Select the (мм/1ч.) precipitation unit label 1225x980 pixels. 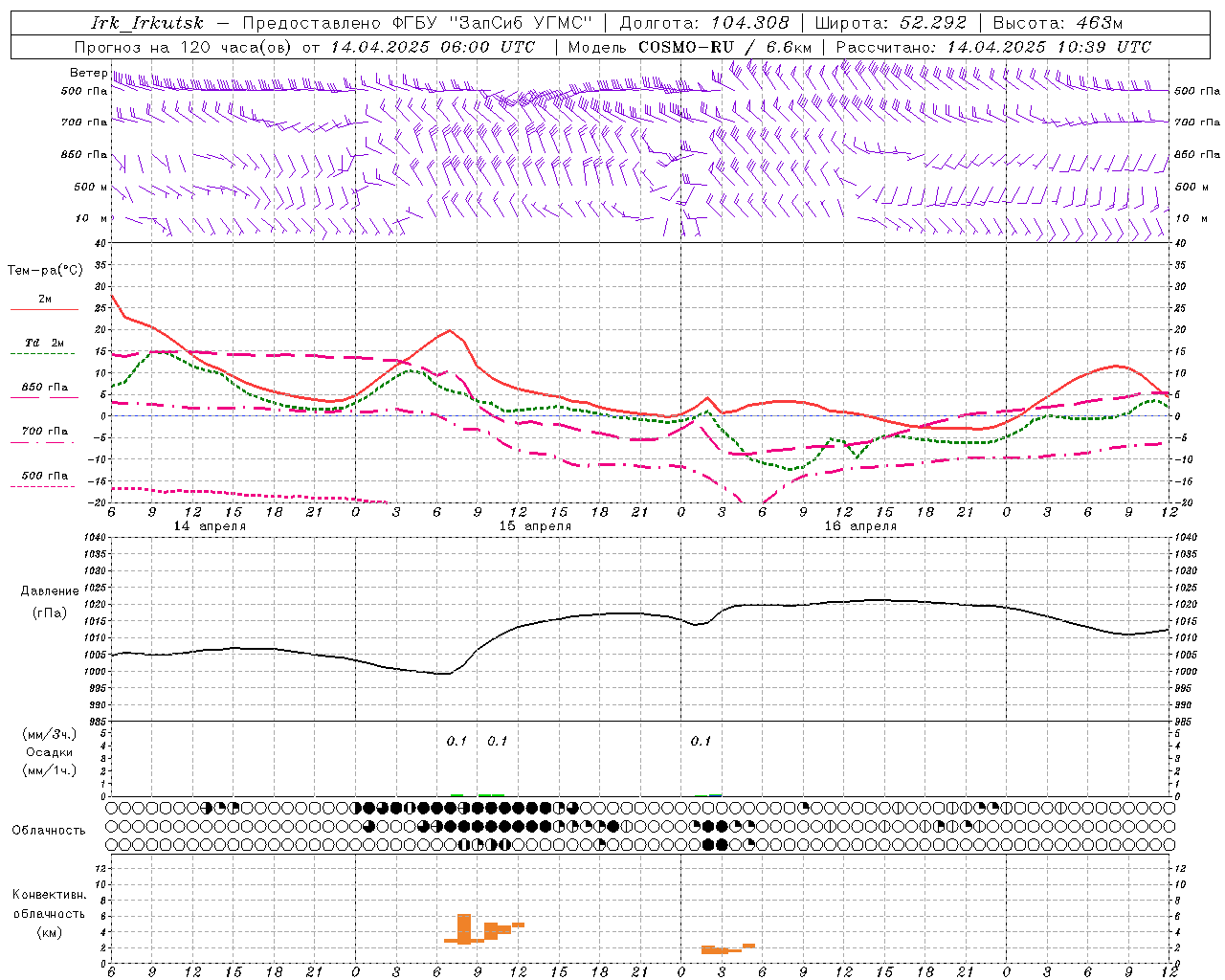(x=49, y=770)
